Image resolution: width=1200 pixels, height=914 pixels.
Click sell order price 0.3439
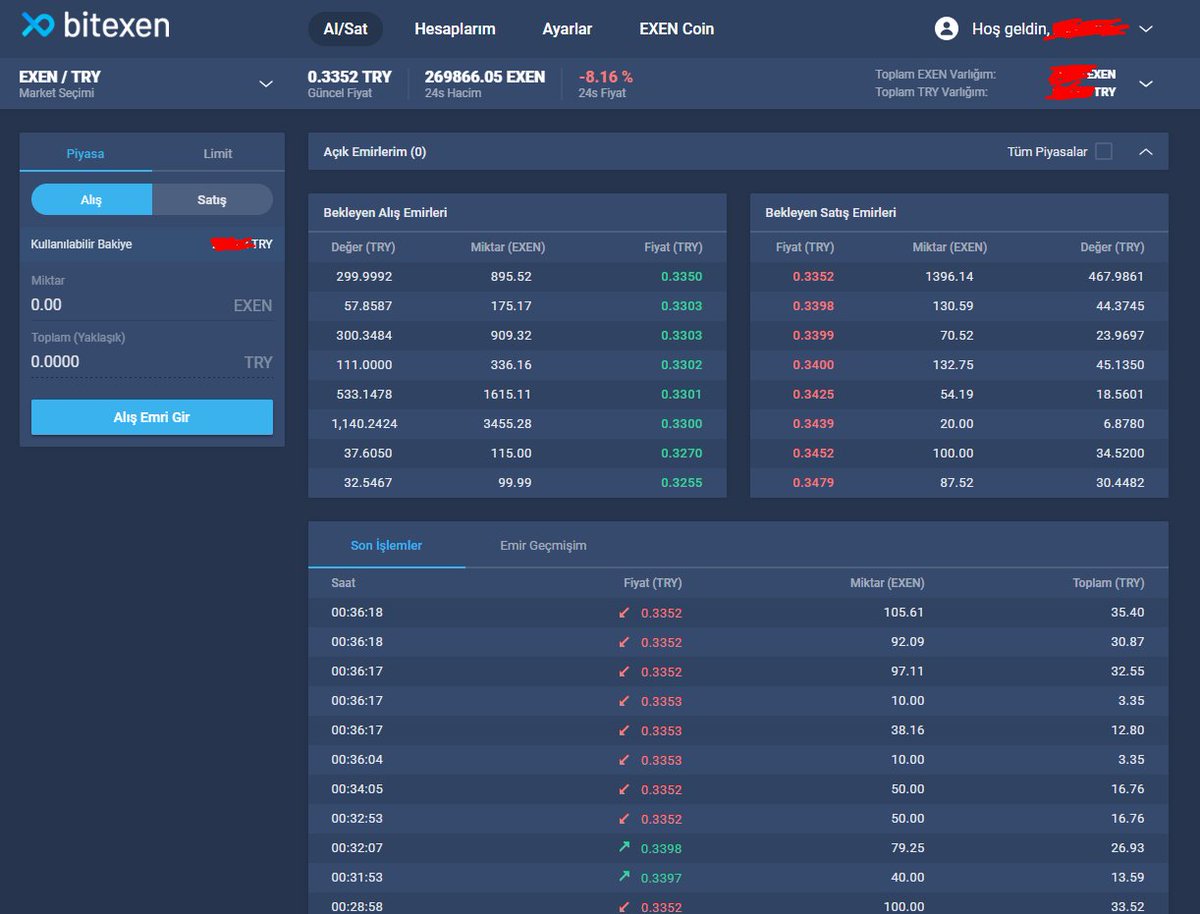click(813, 424)
